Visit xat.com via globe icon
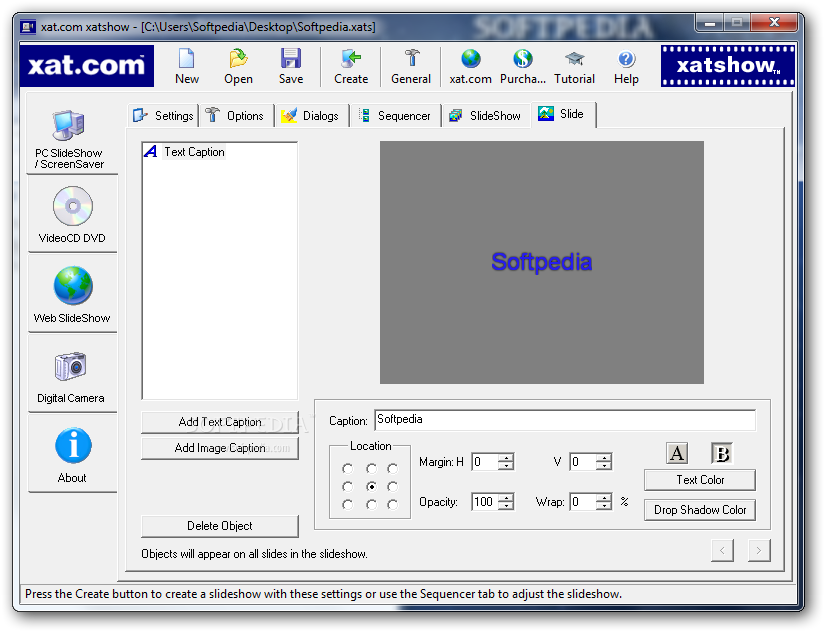Viewport: 825px width, 632px height. 470,59
